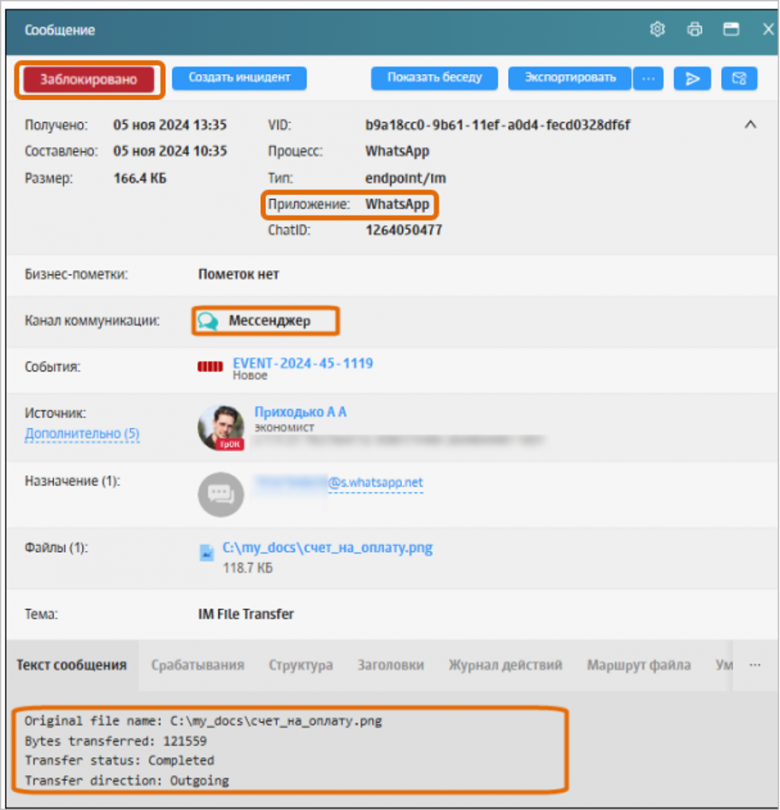Image resolution: width=780 pixels, height=810 pixels.
Task: Click the png file icon
Action: pos(207,551)
